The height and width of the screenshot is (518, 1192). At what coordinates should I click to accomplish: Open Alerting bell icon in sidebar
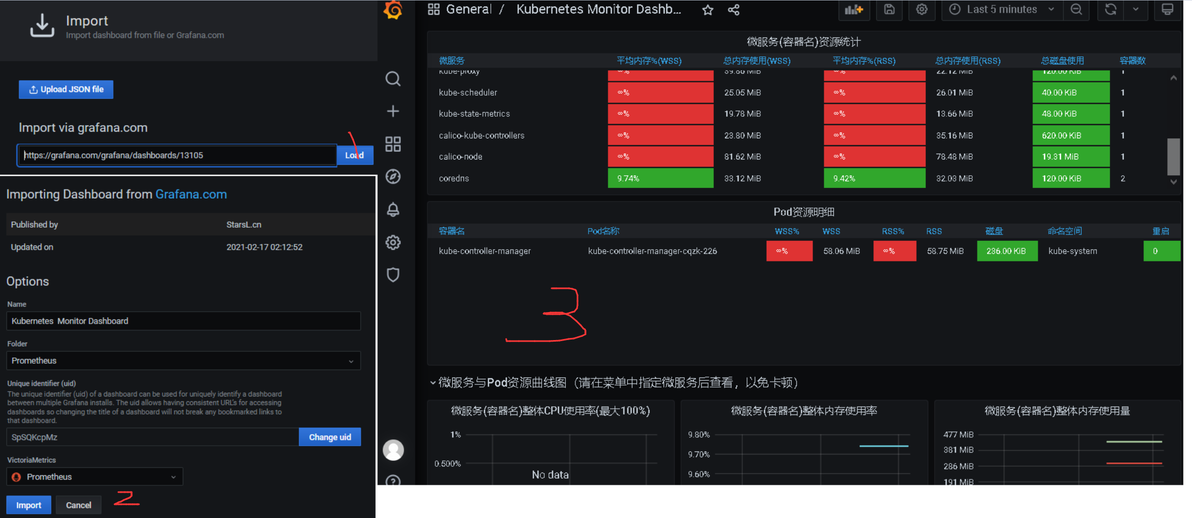393,210
